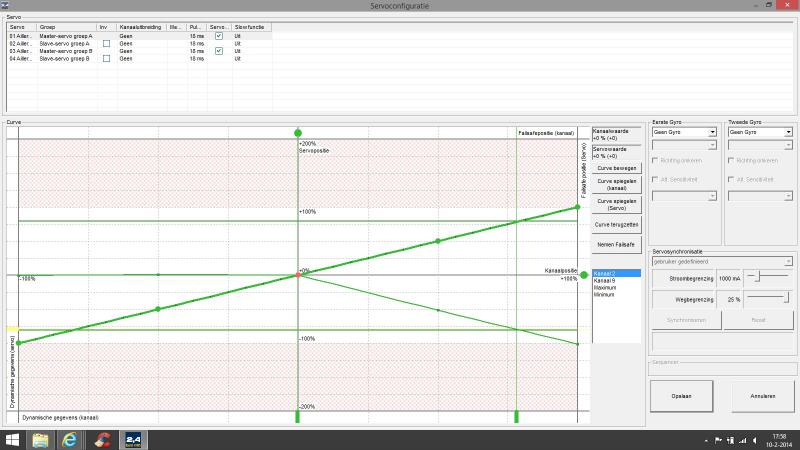
Task: Click the Annuleren button
Action: [763, 396]
